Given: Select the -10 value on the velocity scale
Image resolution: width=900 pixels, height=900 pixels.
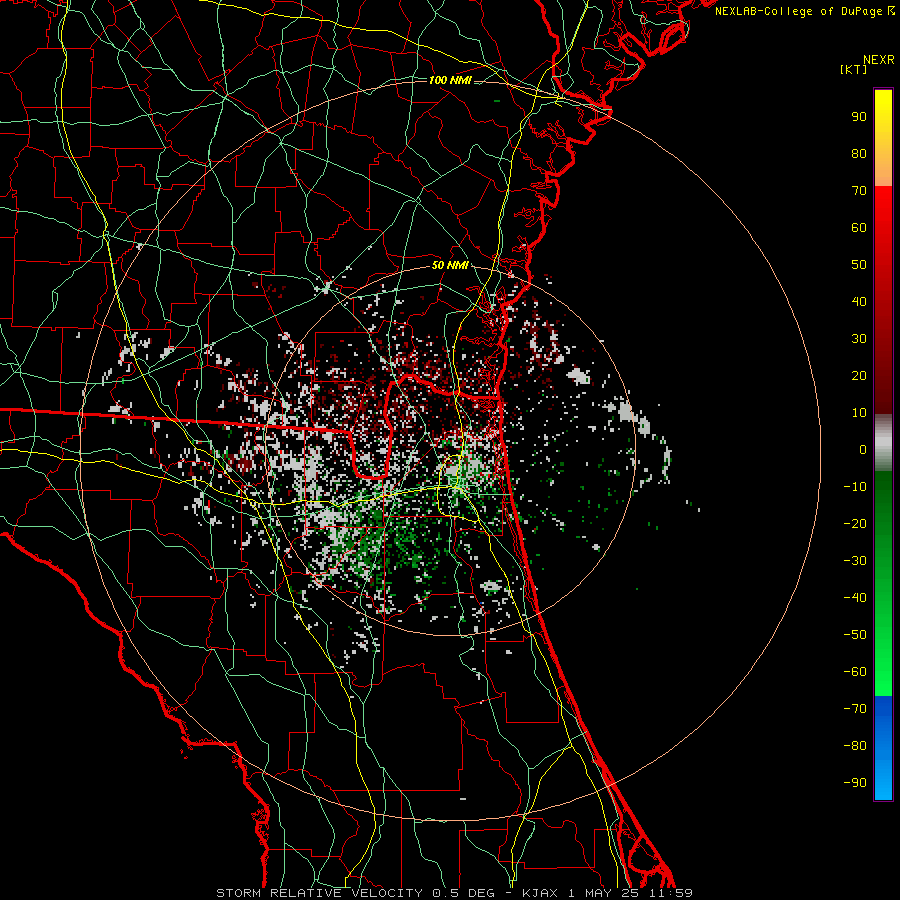Looking at the screenshot, I should point(855,487).
